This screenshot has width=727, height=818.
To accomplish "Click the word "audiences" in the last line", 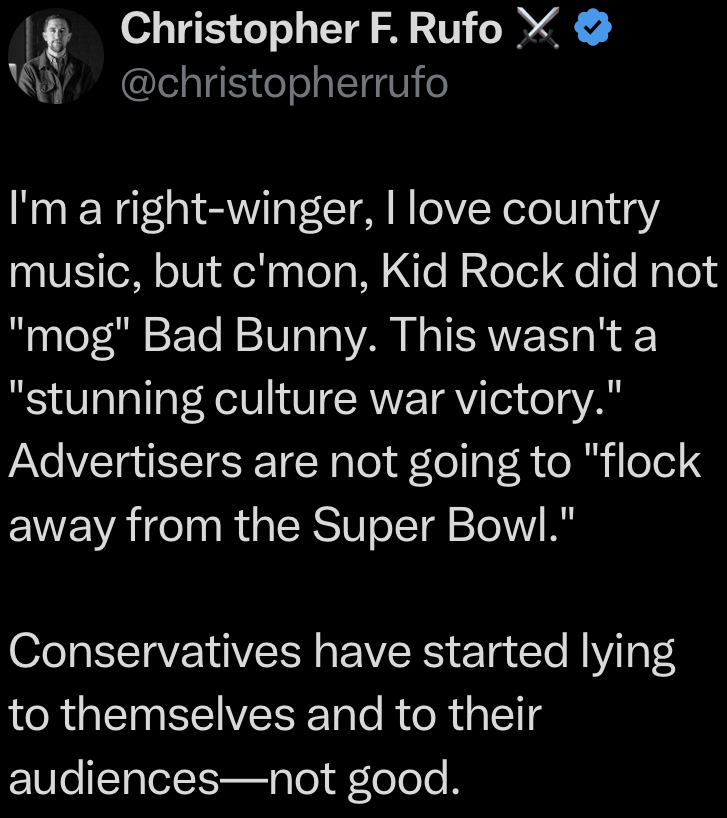I will point(112,779).
